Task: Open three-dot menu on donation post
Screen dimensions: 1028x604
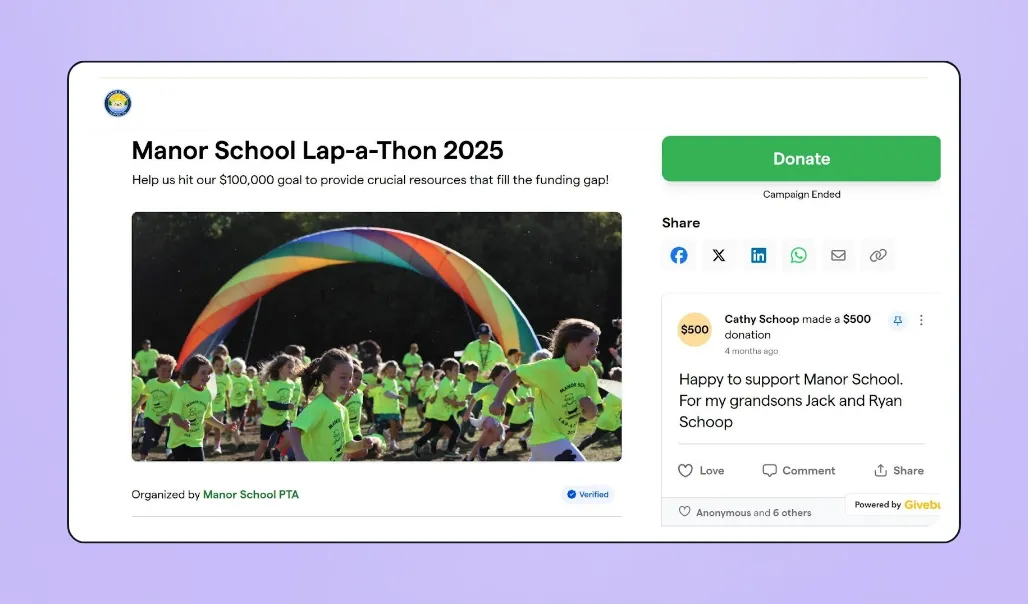Action: coord(921,320)
